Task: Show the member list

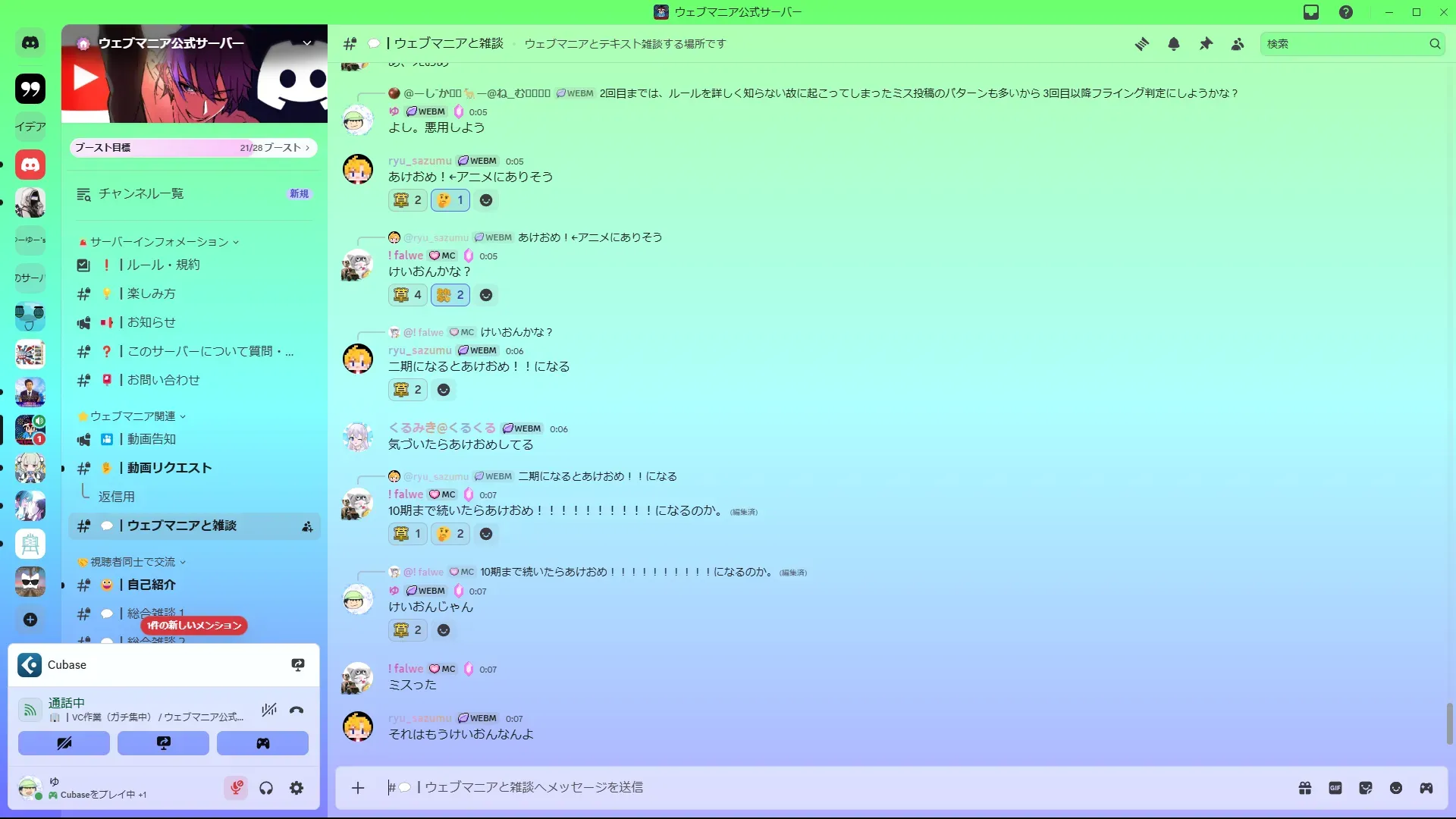Action: [x=1238, y=44]
